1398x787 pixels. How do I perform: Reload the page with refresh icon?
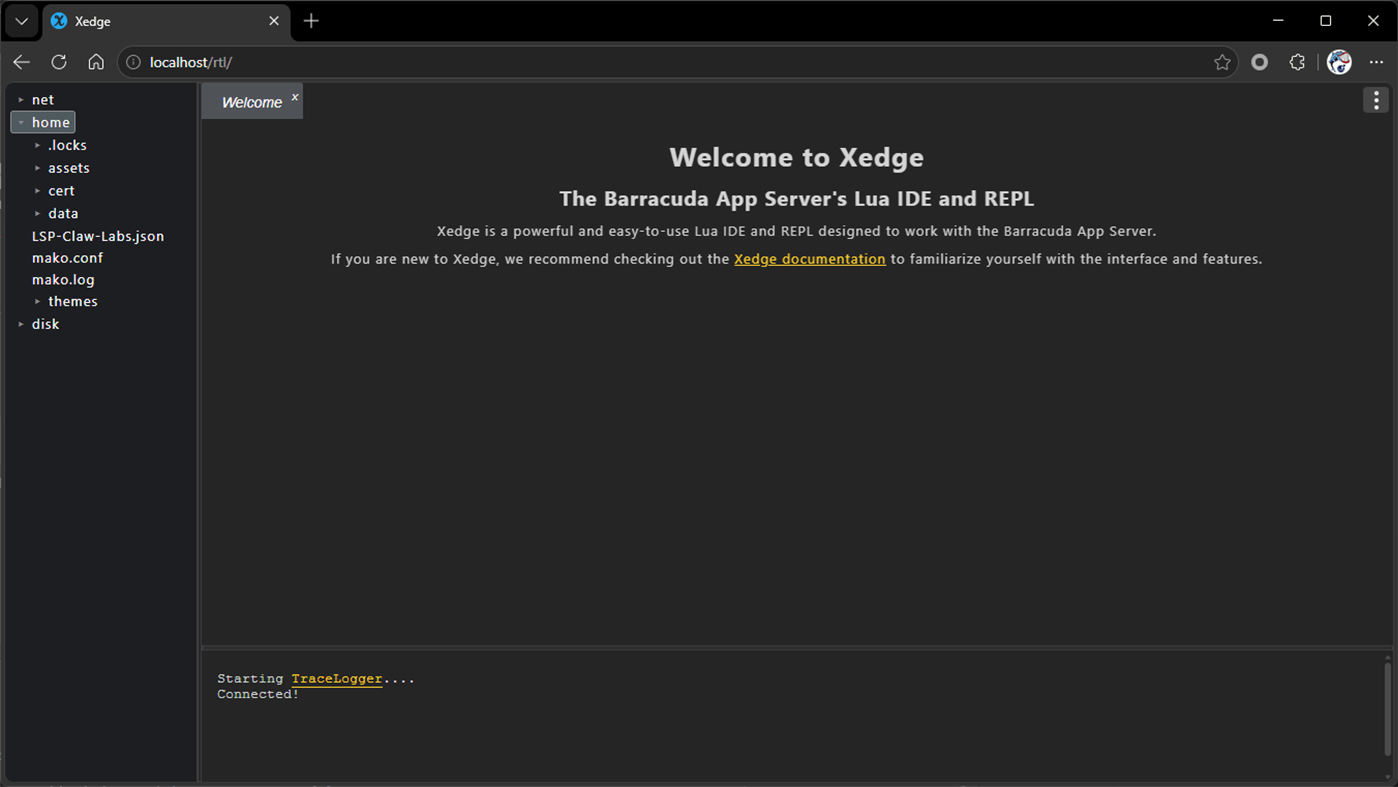click(x=59, y=62)
